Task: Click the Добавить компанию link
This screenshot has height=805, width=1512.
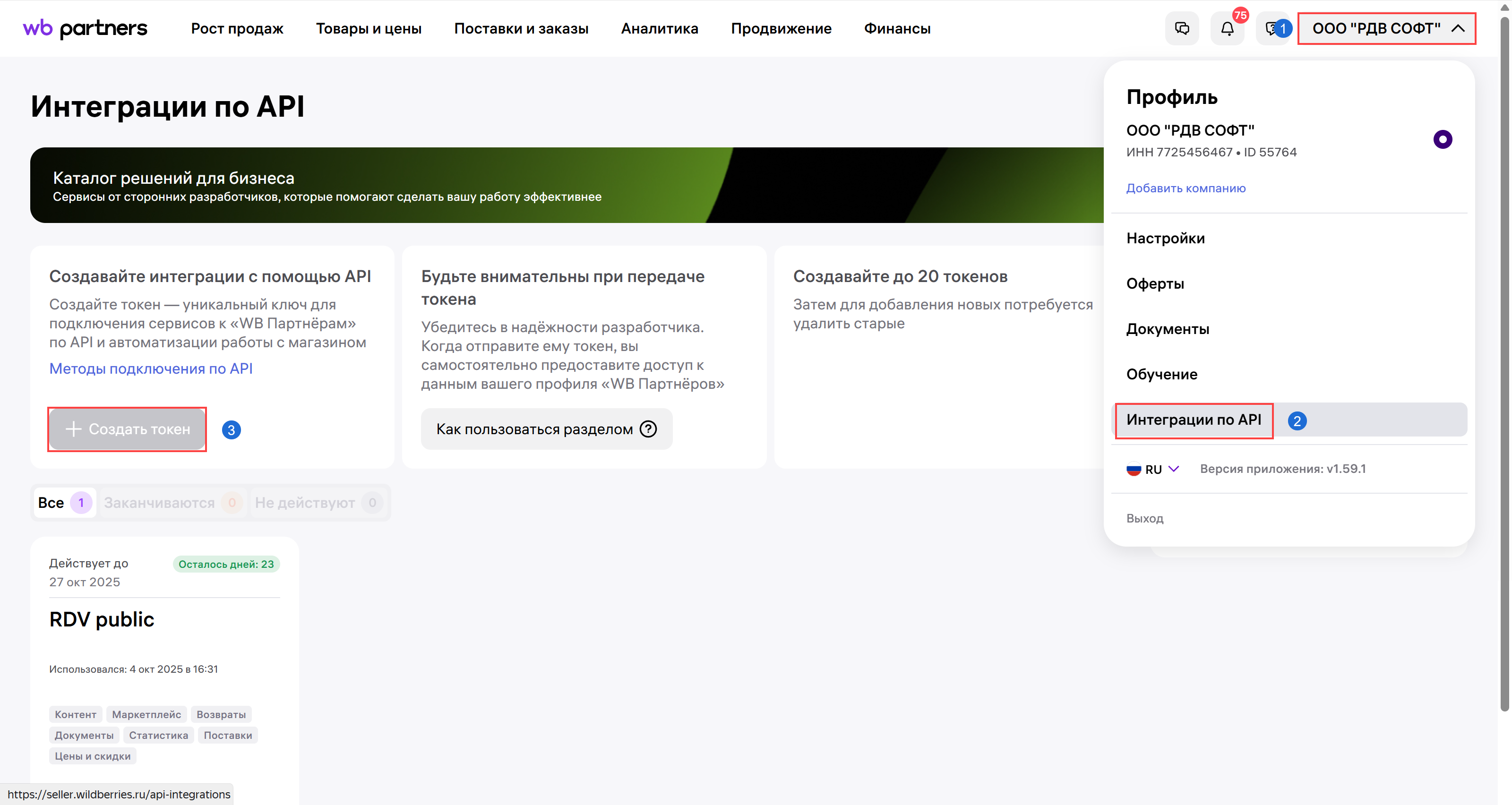Action: tap(1185, 188)
